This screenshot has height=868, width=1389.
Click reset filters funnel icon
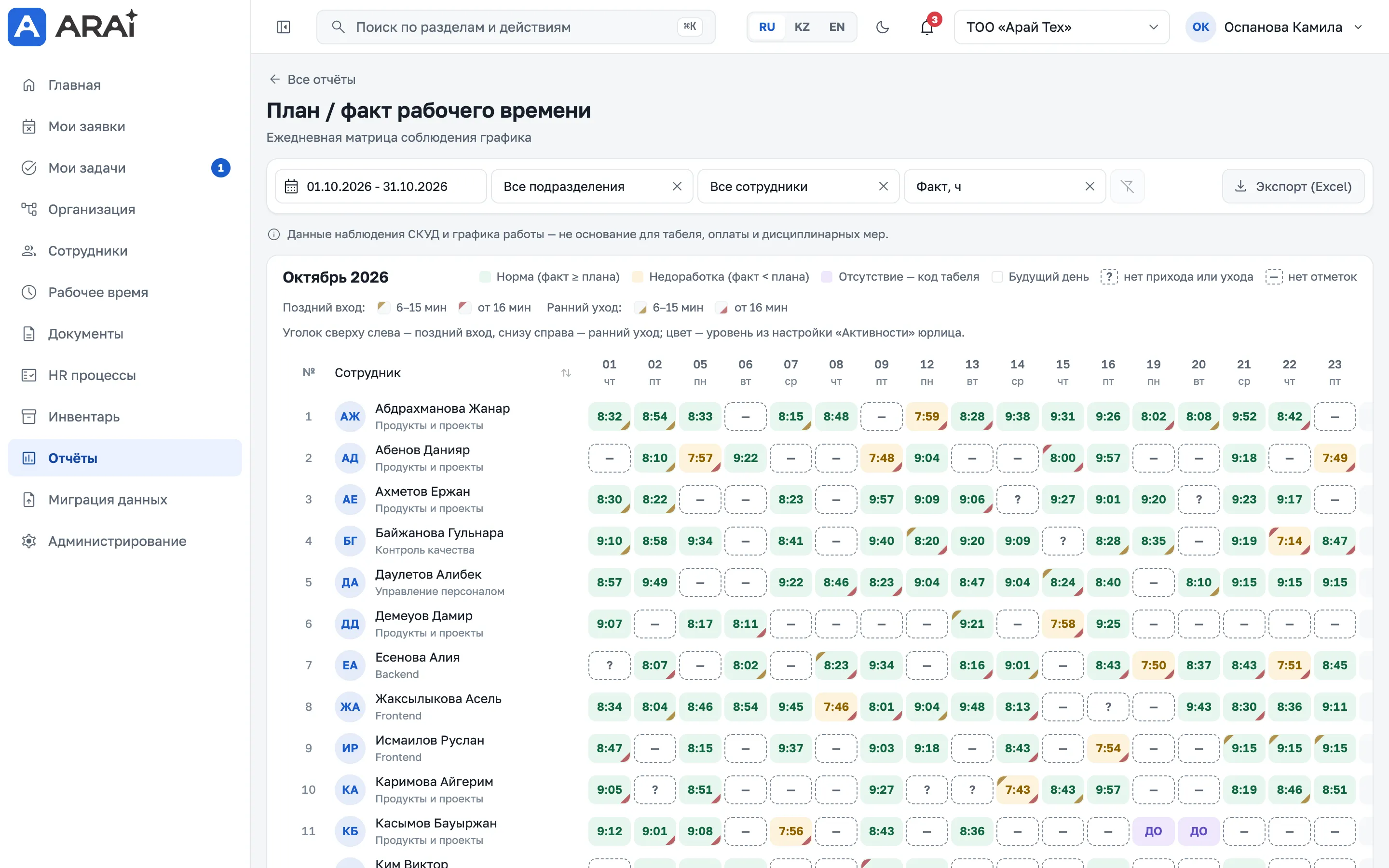click(x=1127, y=186)
